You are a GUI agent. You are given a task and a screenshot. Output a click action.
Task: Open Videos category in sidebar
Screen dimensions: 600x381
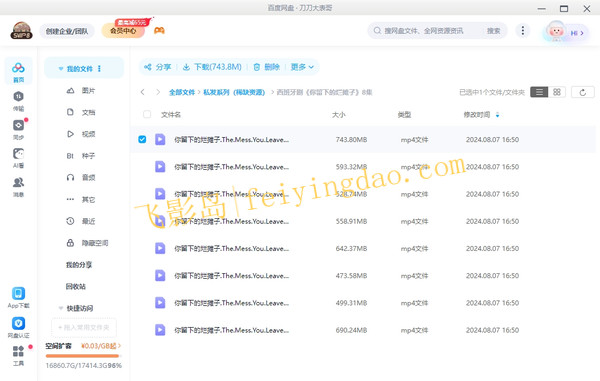[81, 134]
